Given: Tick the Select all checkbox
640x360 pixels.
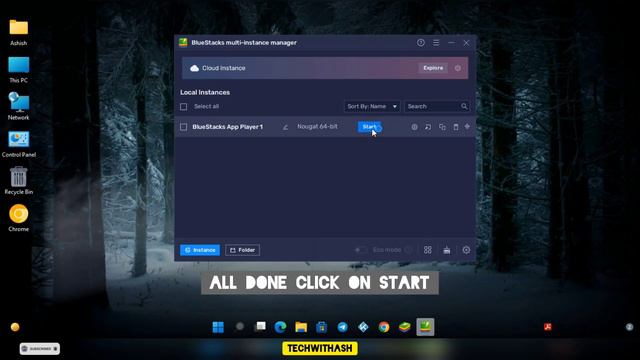Looking at the screenshot, I should point(184,107).
